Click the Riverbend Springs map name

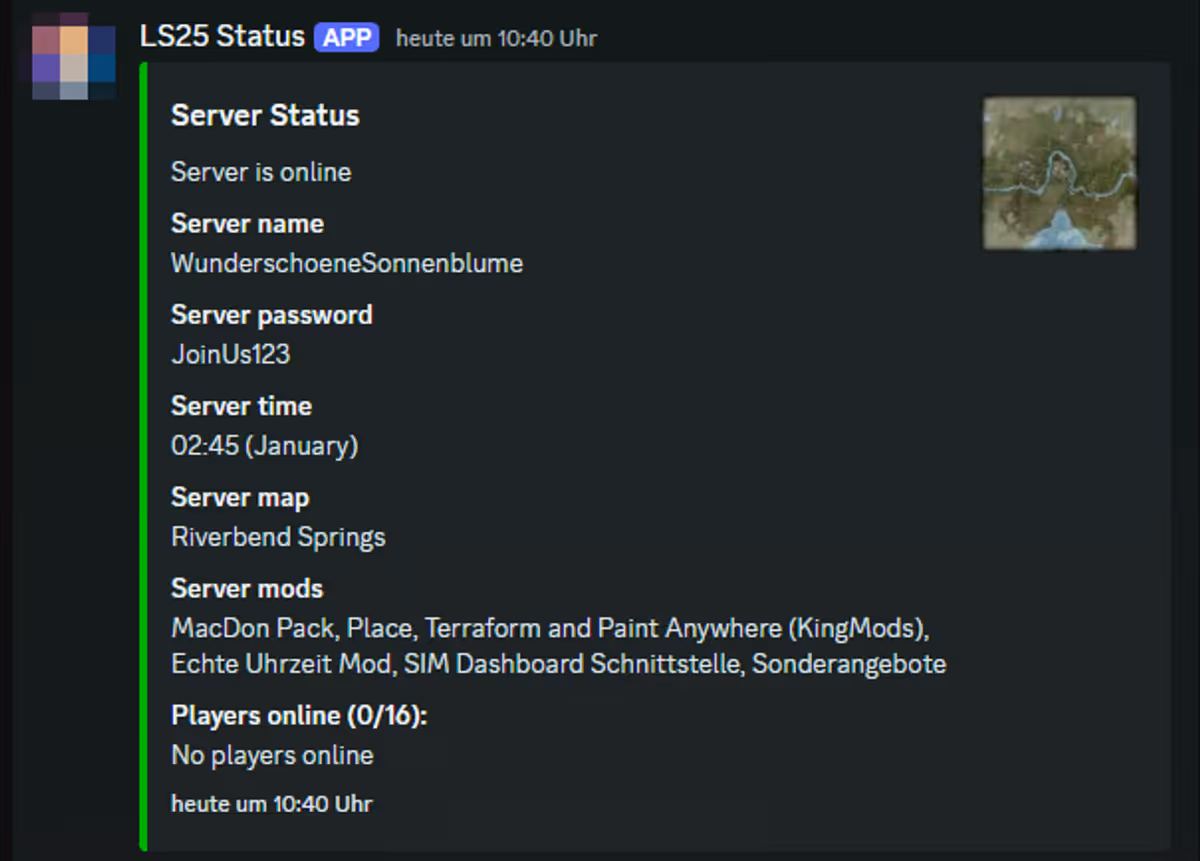point(278,537)
